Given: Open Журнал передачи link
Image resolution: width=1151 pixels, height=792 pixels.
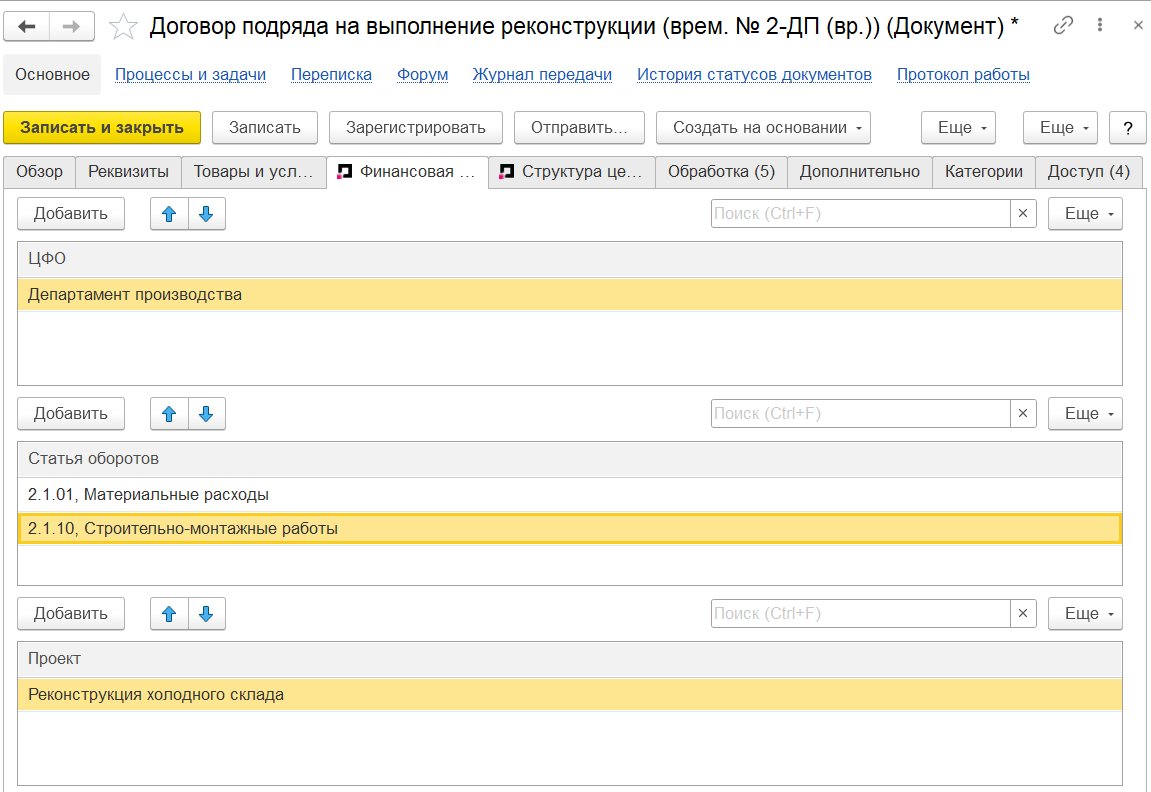Looking at the screenshot, I should coord(542,75).
